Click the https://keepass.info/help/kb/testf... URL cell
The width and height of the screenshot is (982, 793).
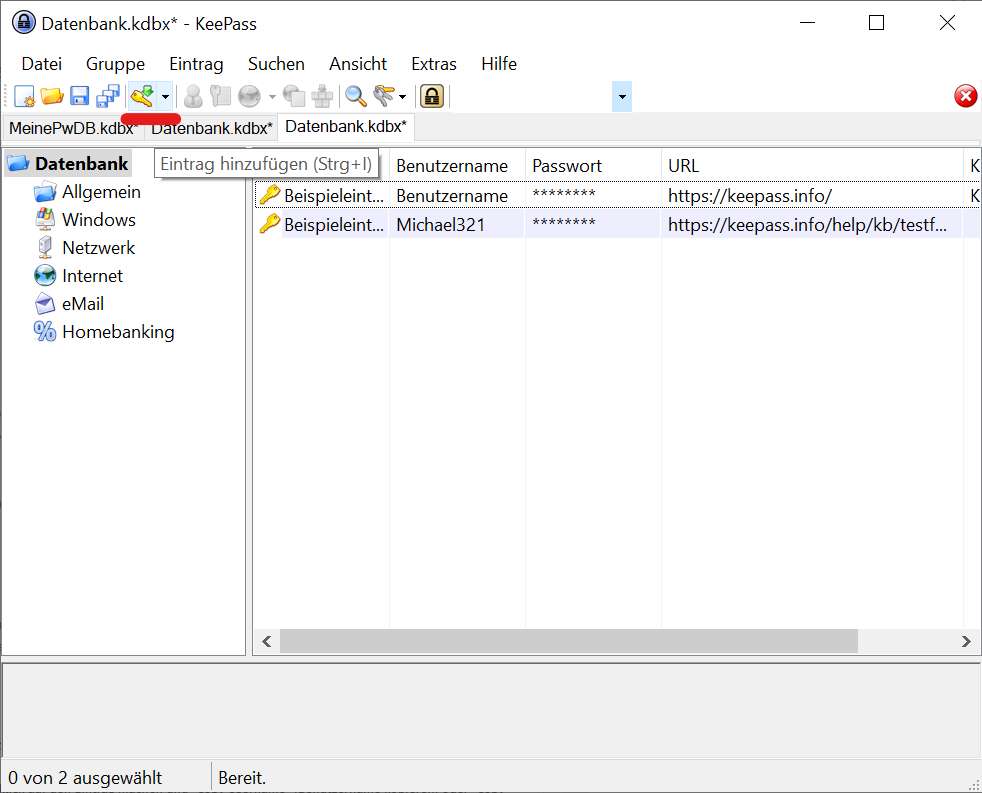click(x=807, y=225)
